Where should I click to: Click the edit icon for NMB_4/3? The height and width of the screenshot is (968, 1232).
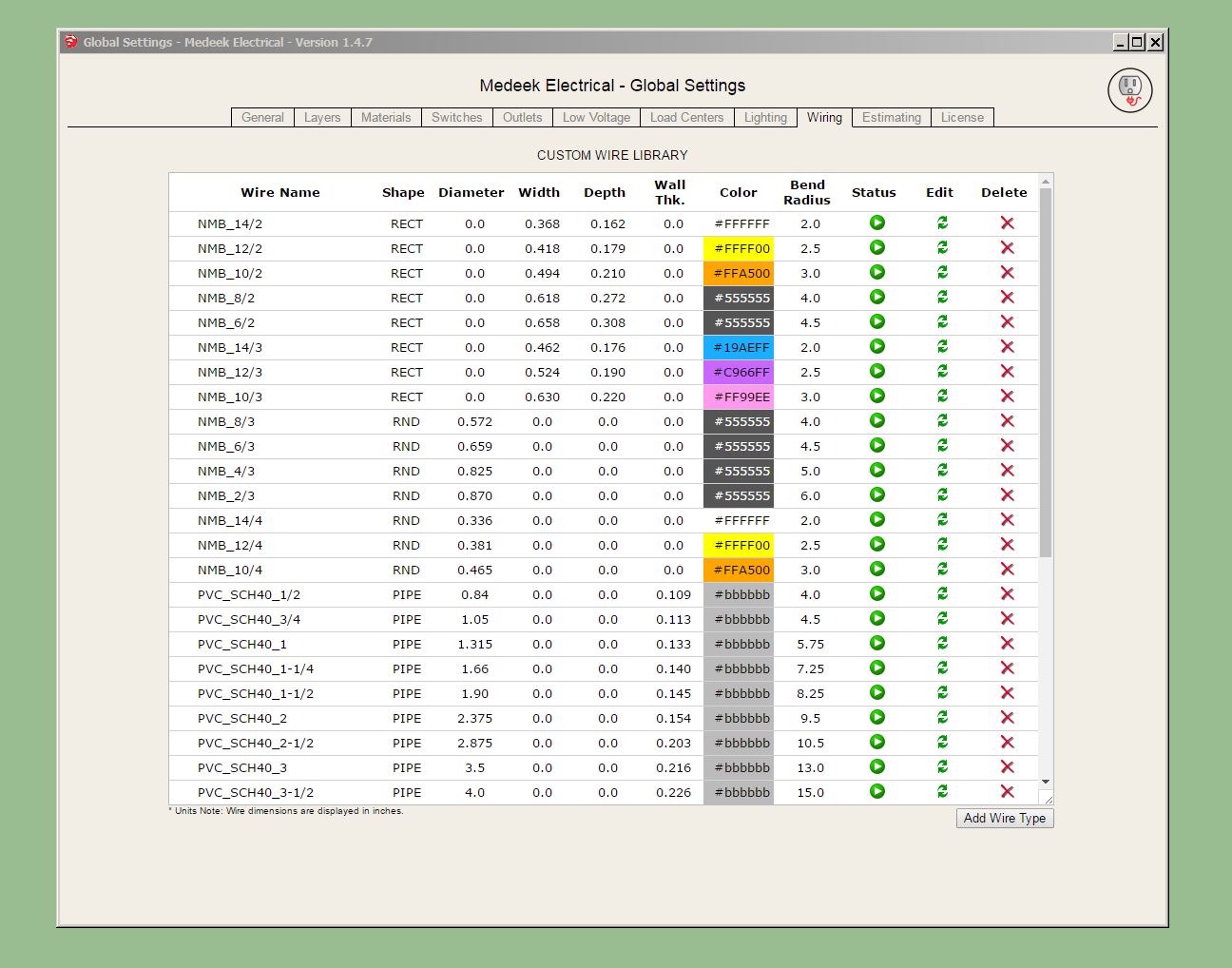click(x=942, y=470)
